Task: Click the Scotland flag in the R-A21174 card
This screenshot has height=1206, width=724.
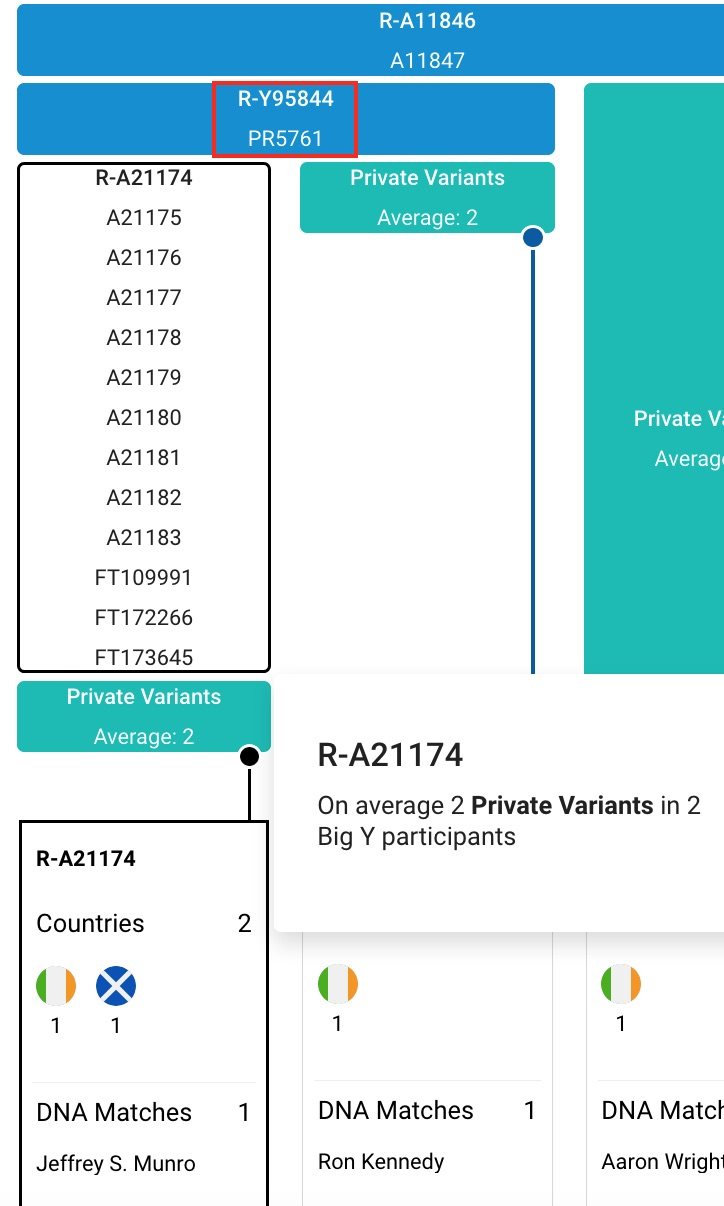Action: tap(116, 987)
